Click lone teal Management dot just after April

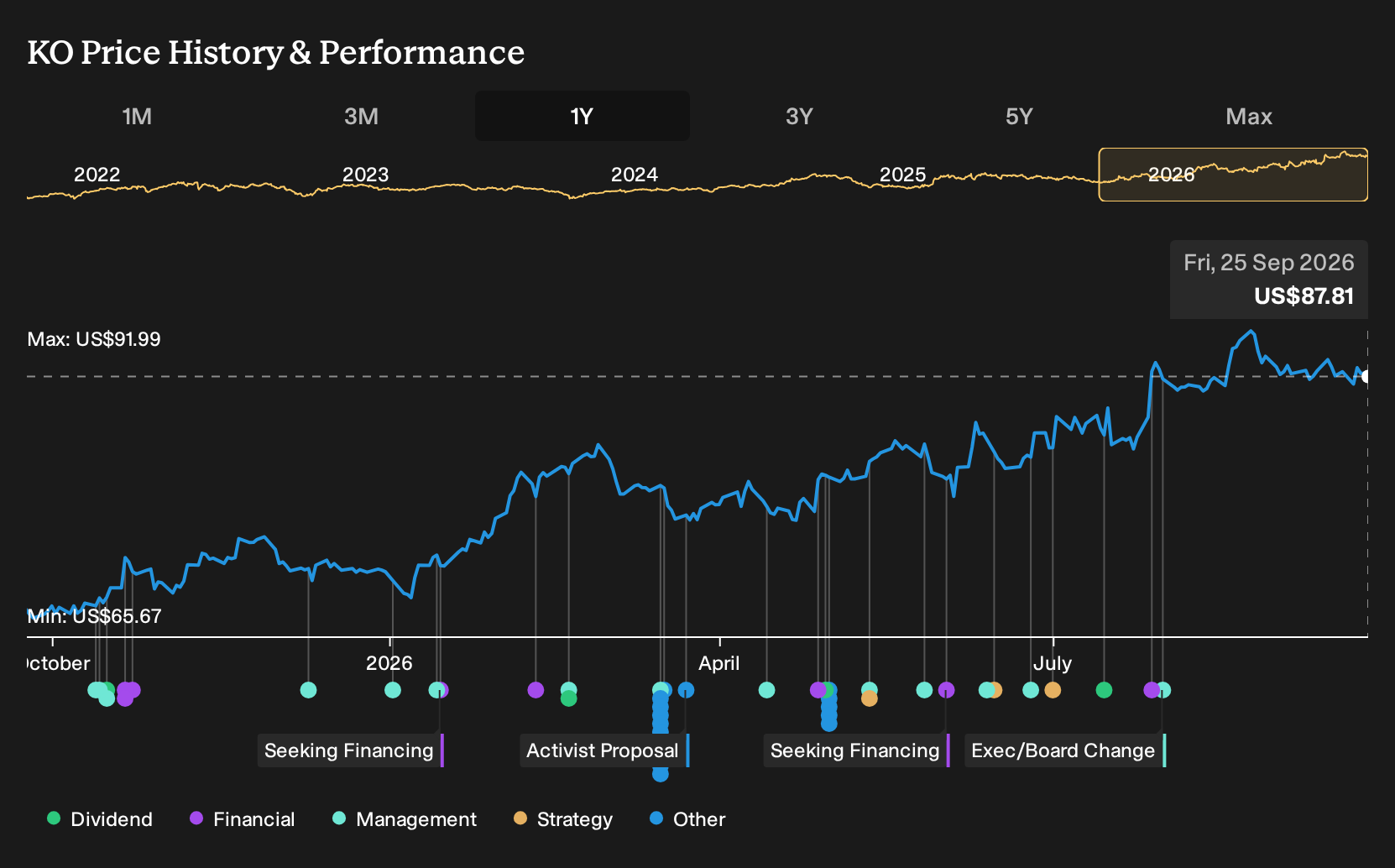point(766,690)
